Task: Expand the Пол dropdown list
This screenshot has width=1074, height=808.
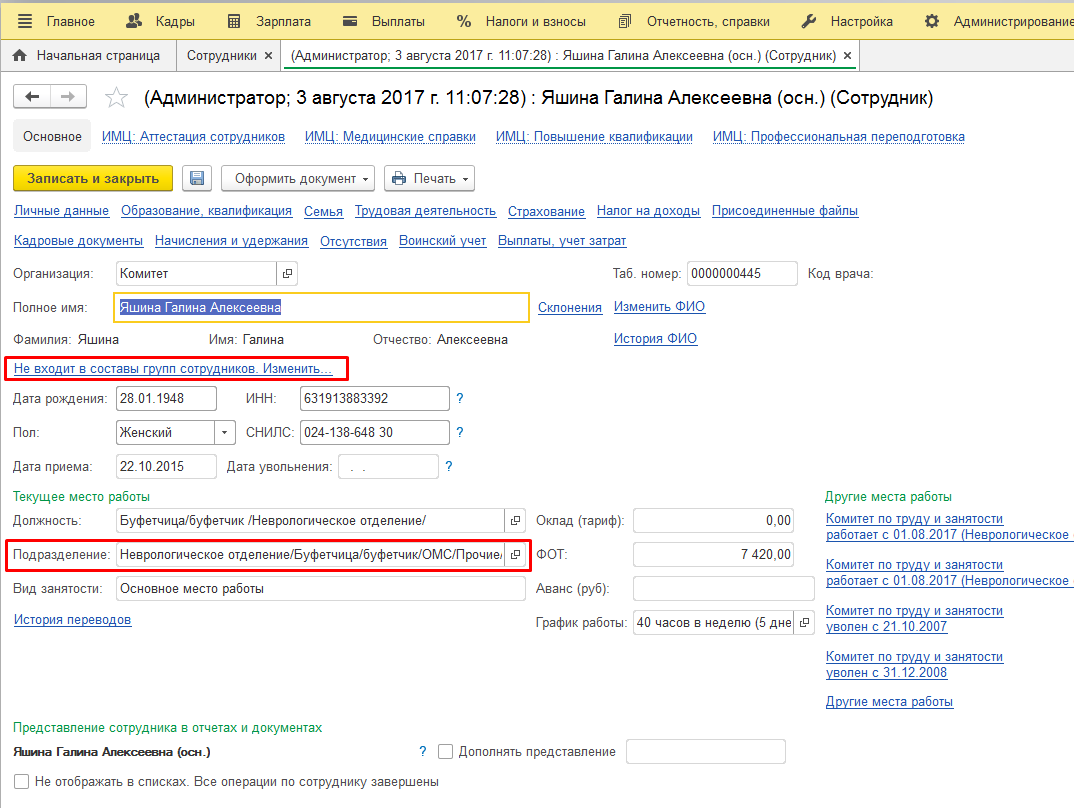Action: tap(225, 433)
